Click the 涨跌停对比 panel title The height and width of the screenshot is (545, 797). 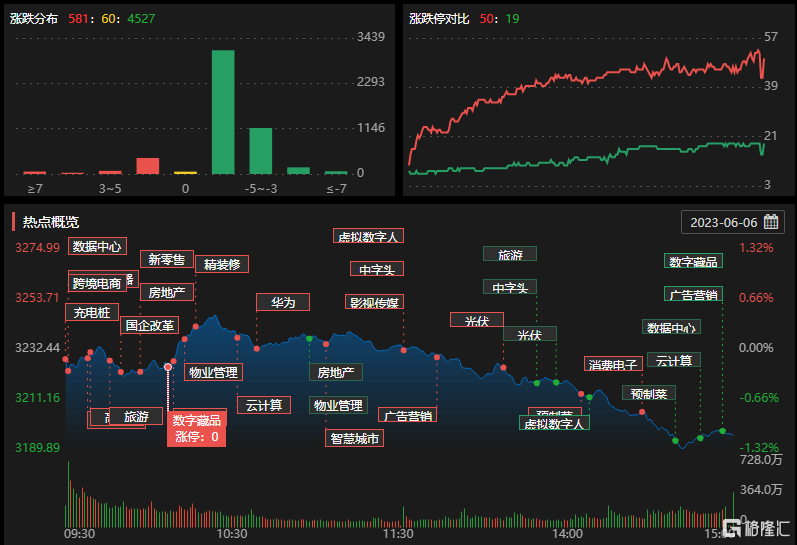point(439,19)
